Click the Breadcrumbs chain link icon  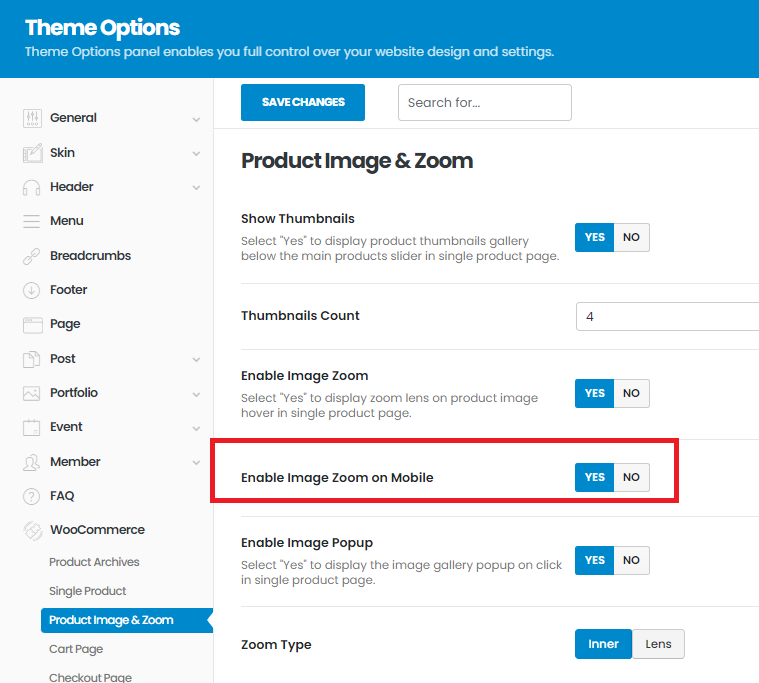click(32, 256)
